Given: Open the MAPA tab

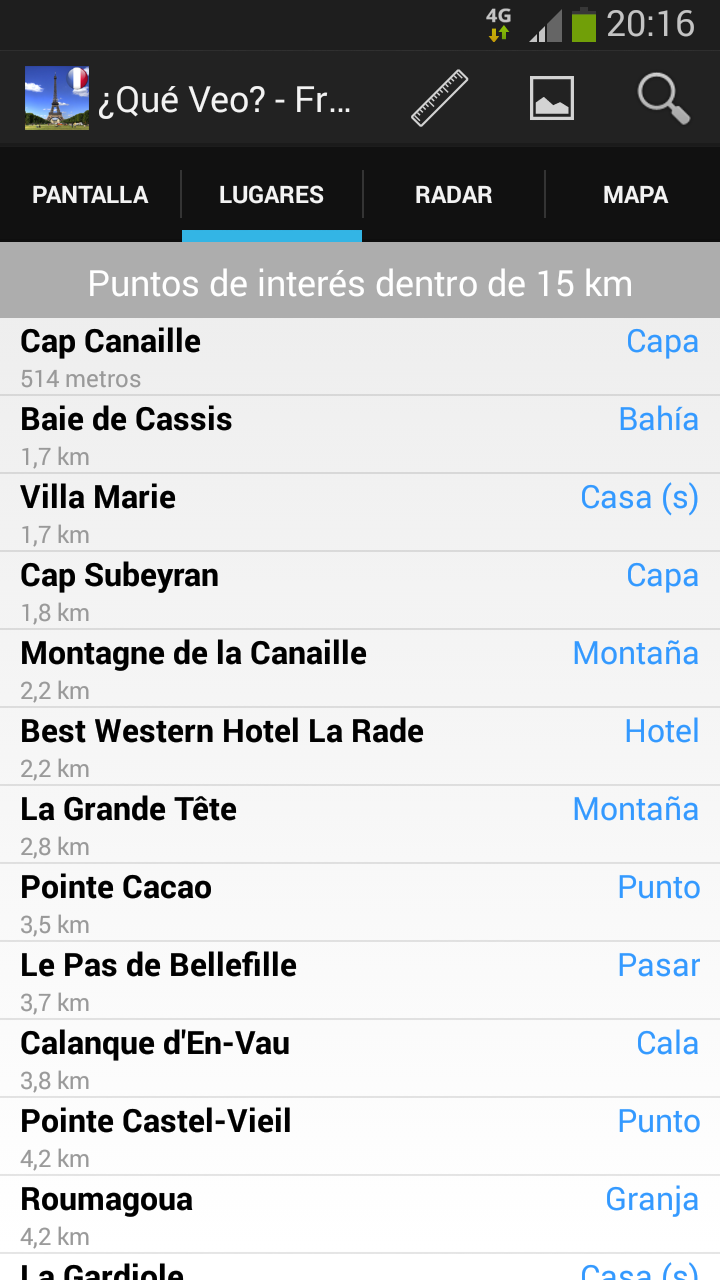Looking at the screenshot, I should [x=636, y=195].
